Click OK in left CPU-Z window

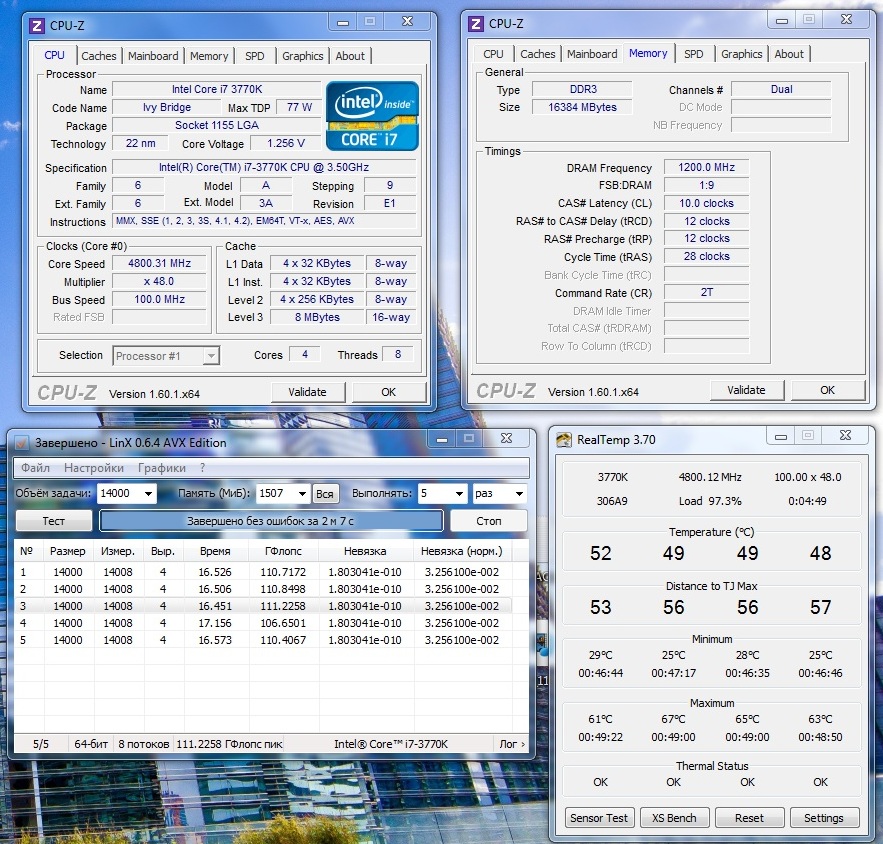389,392
